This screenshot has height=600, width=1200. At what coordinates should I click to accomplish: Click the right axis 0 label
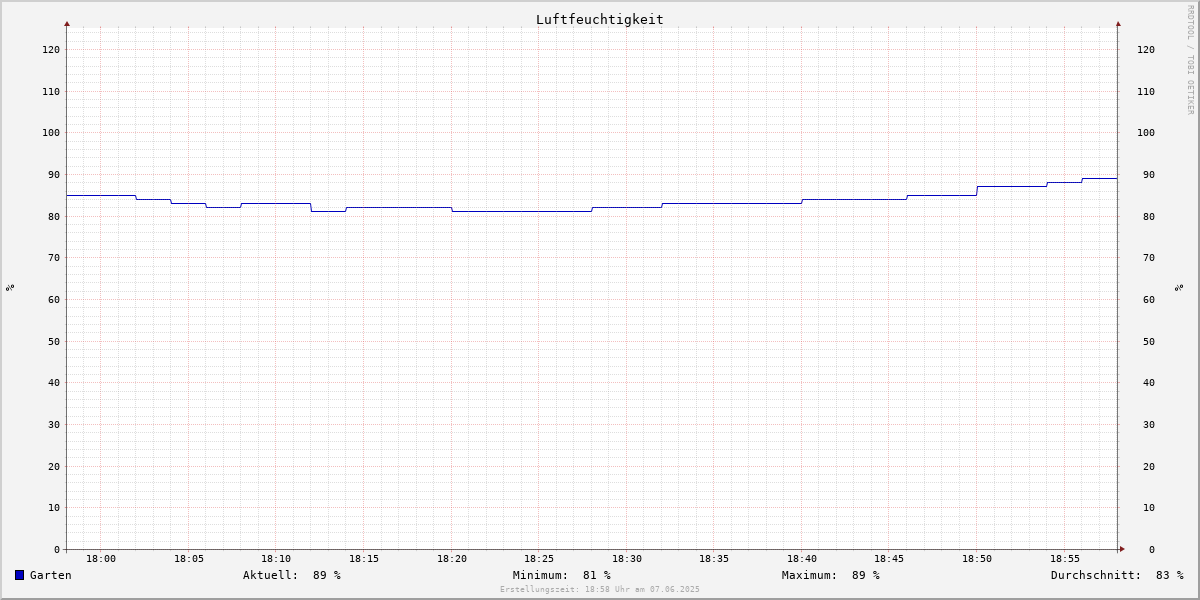coord(1152,549)
